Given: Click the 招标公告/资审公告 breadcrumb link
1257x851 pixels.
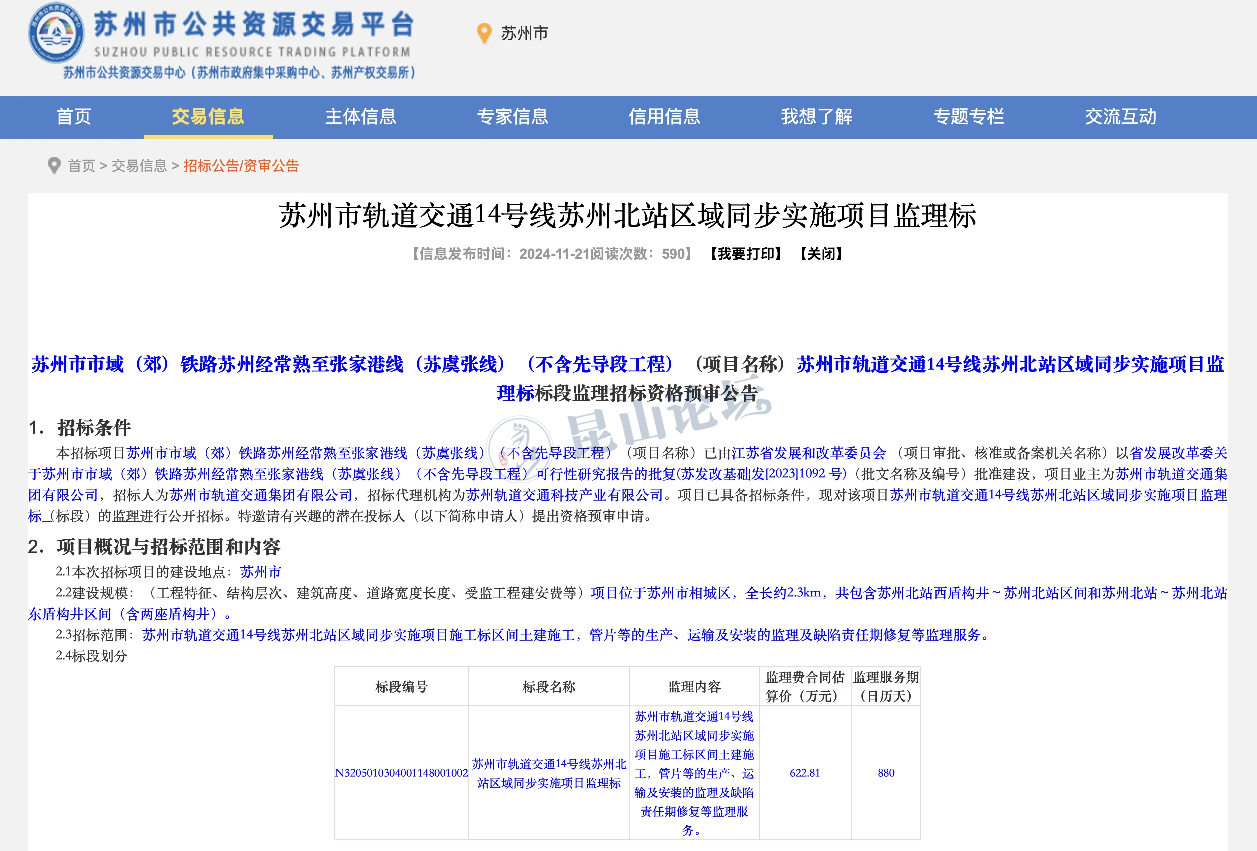Looking at the screenshot, I should coord(241,166).
